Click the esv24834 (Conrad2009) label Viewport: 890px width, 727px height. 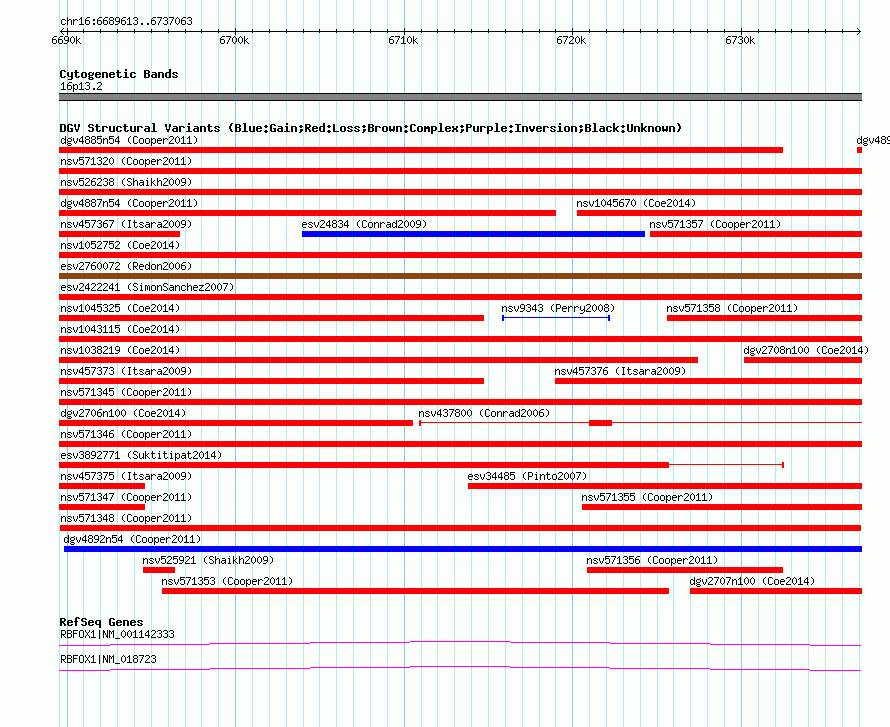364,224
